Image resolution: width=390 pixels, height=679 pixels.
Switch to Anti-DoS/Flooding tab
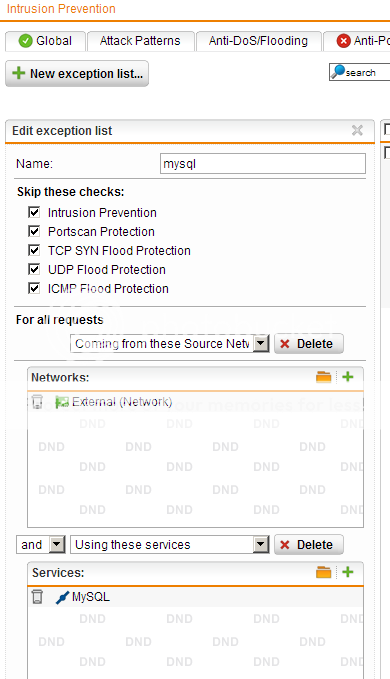click(x=258, y=41)
